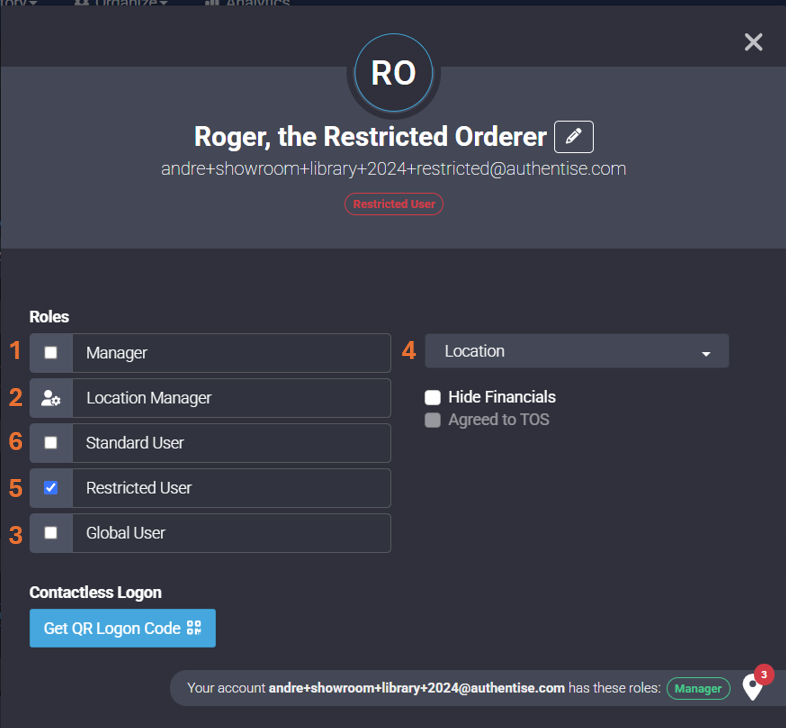Click the Roger, the Restricted Orderer heading

click(x=370, y=136)
